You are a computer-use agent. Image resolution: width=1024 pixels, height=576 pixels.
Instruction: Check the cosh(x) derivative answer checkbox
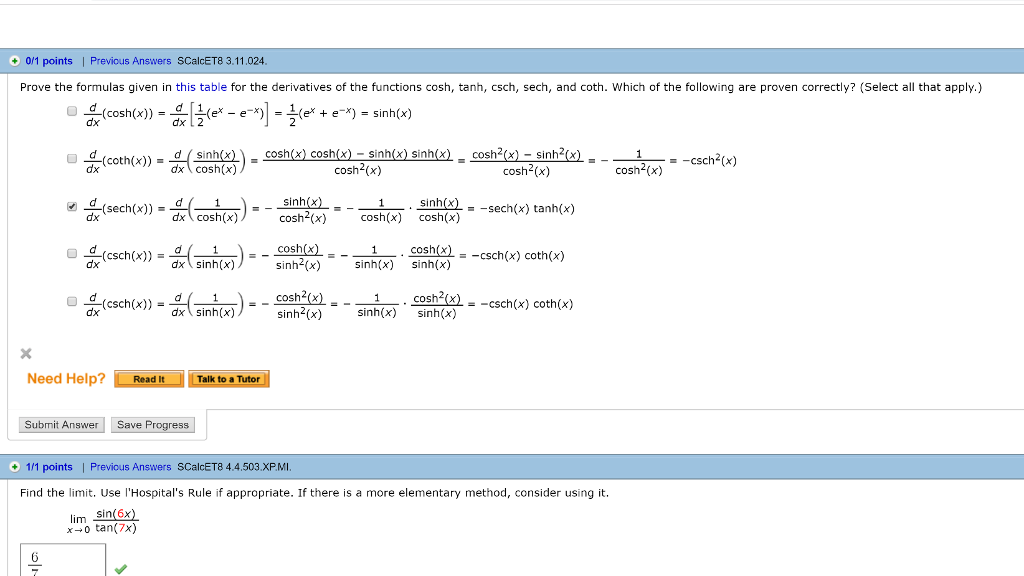(x=71, y=110)
